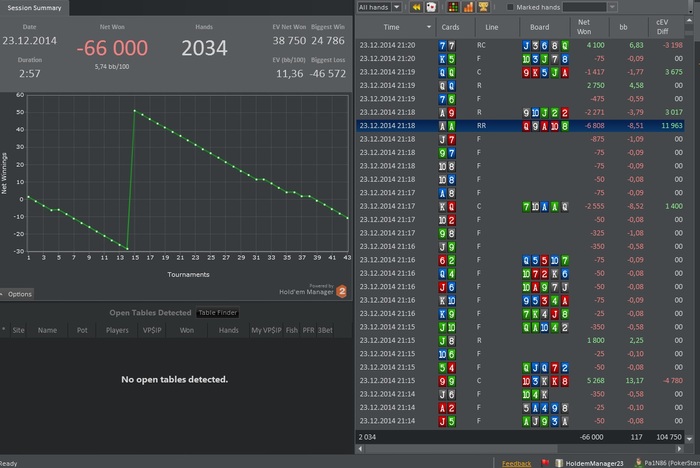The height and width of the screenshot is (468, 700).
Task: Click the Table Finder button
Action: 217,313
